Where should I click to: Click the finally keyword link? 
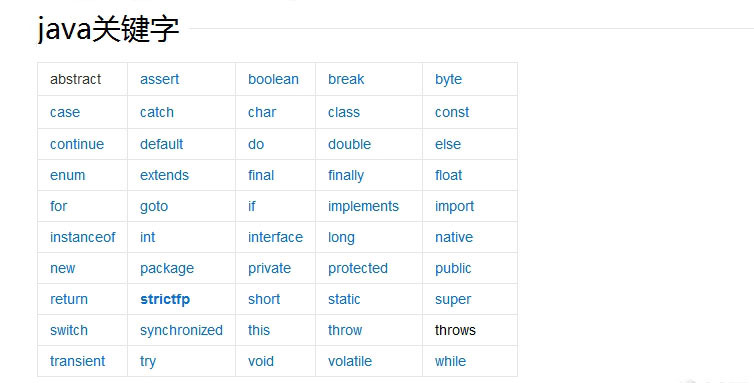point(346,176)
